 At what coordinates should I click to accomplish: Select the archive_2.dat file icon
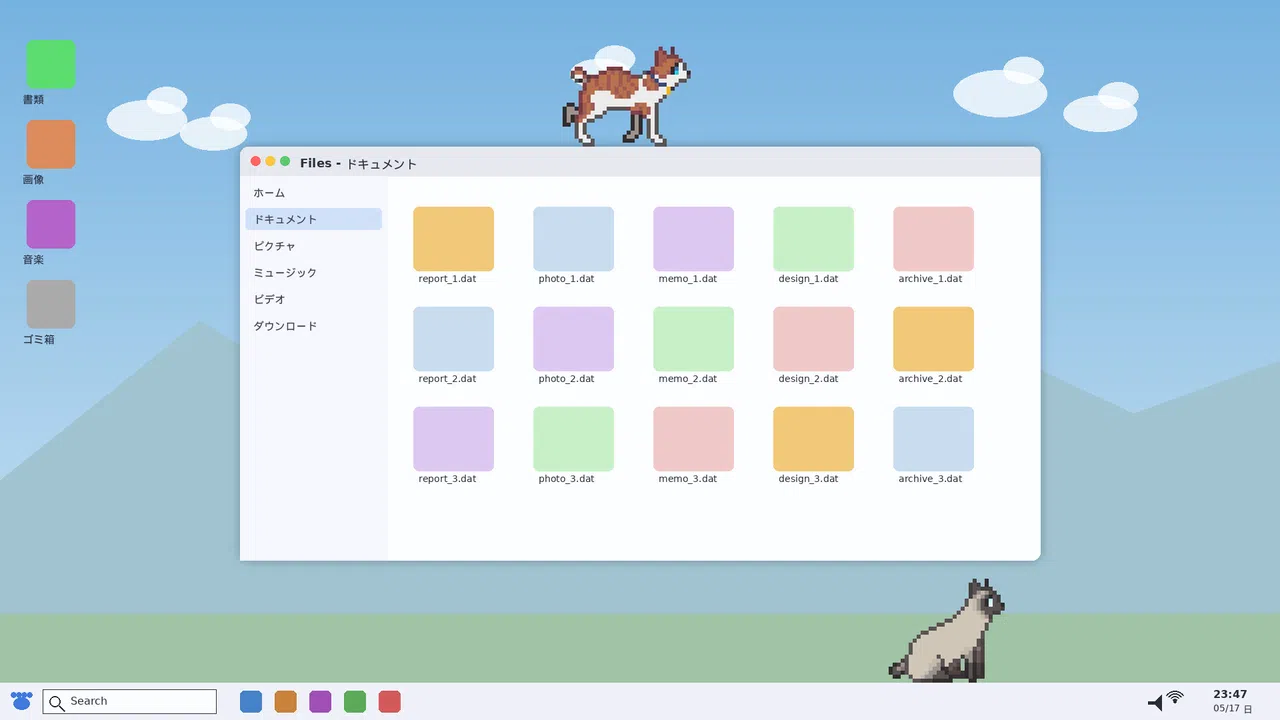933,339
